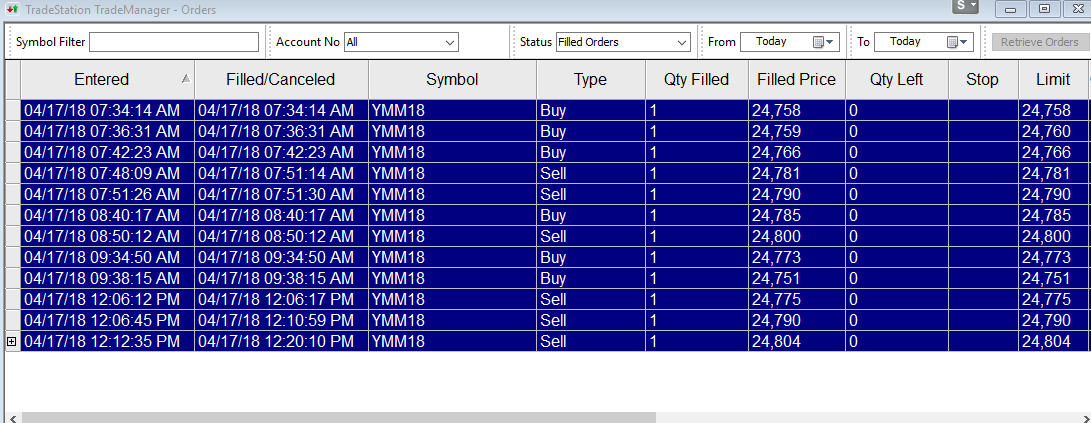The image size is (1091, 423).
Task: Open the To date calendar picker
Action: click(957, 42)
